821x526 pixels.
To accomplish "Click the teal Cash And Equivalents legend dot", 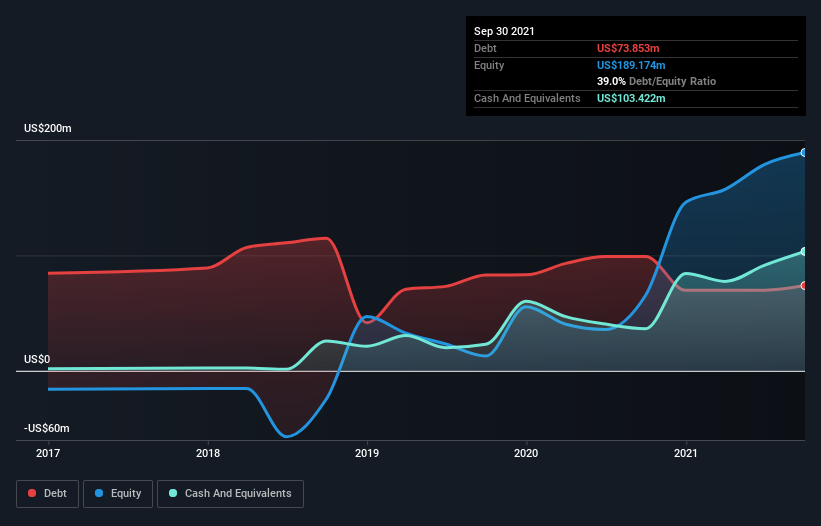I will (173, 493).
